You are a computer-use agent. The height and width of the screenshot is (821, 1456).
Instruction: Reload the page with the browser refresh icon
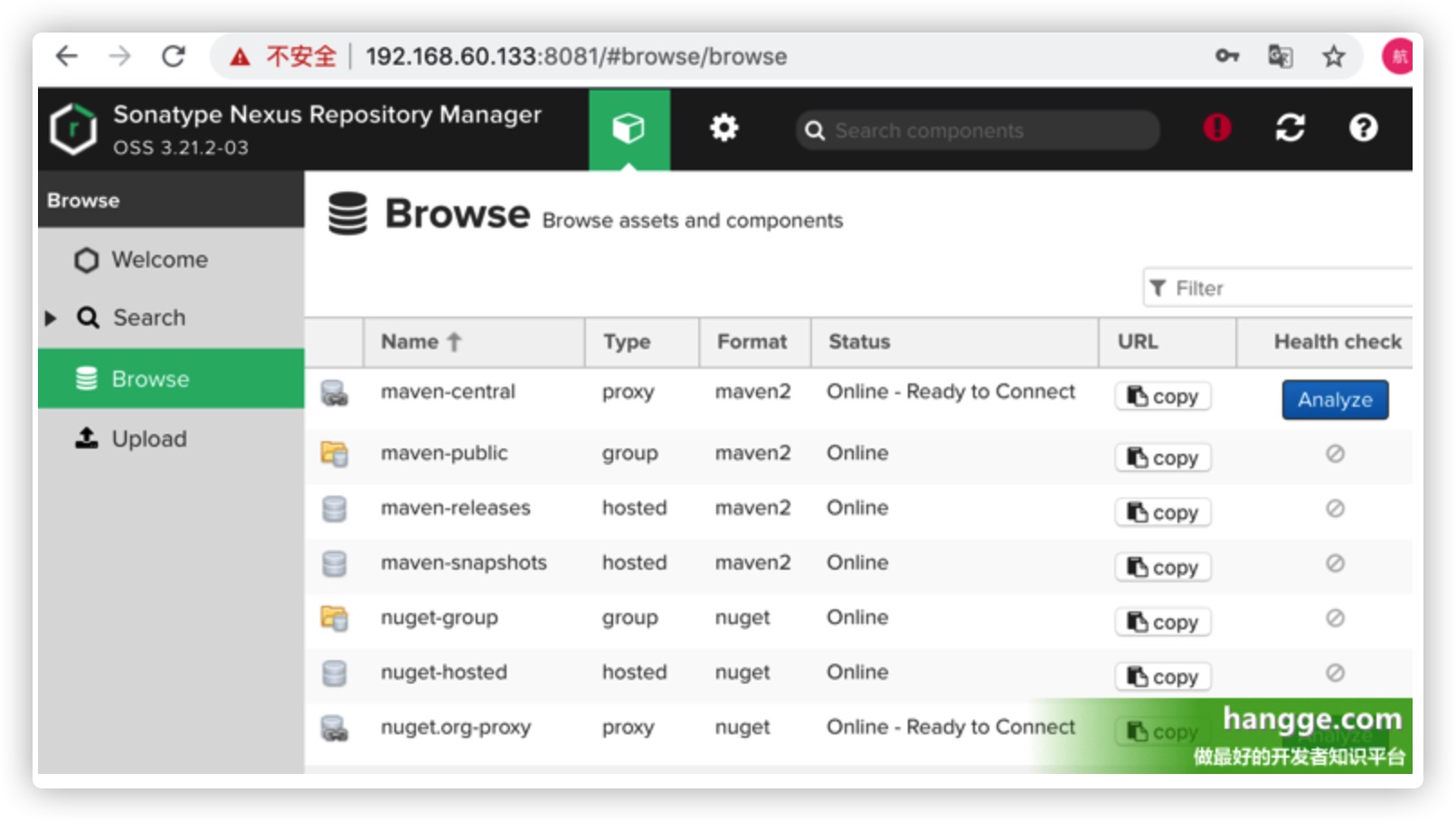coord(173,56)
